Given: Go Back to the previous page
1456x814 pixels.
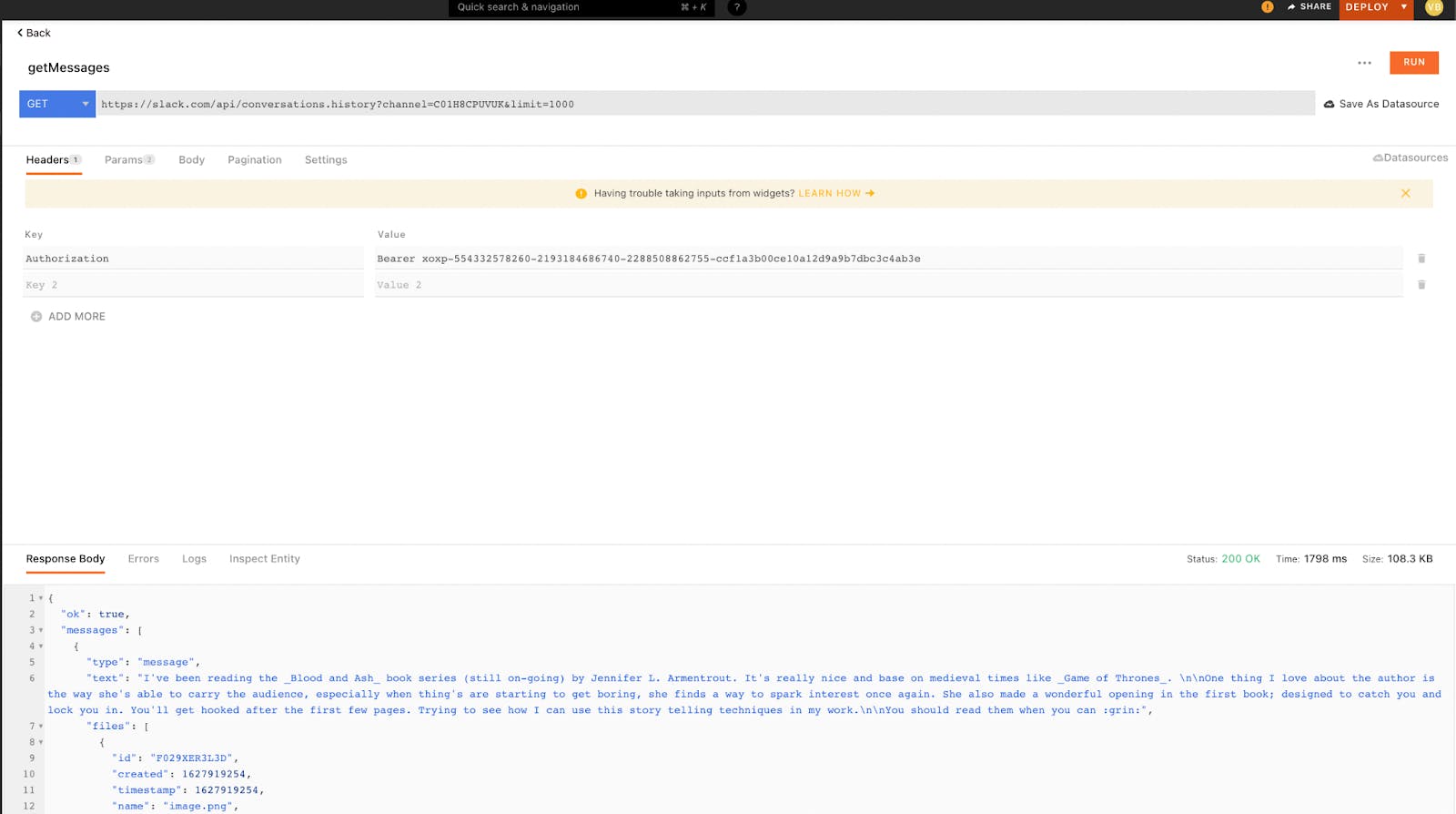Looking at the screenshot, I should (34, 33).
